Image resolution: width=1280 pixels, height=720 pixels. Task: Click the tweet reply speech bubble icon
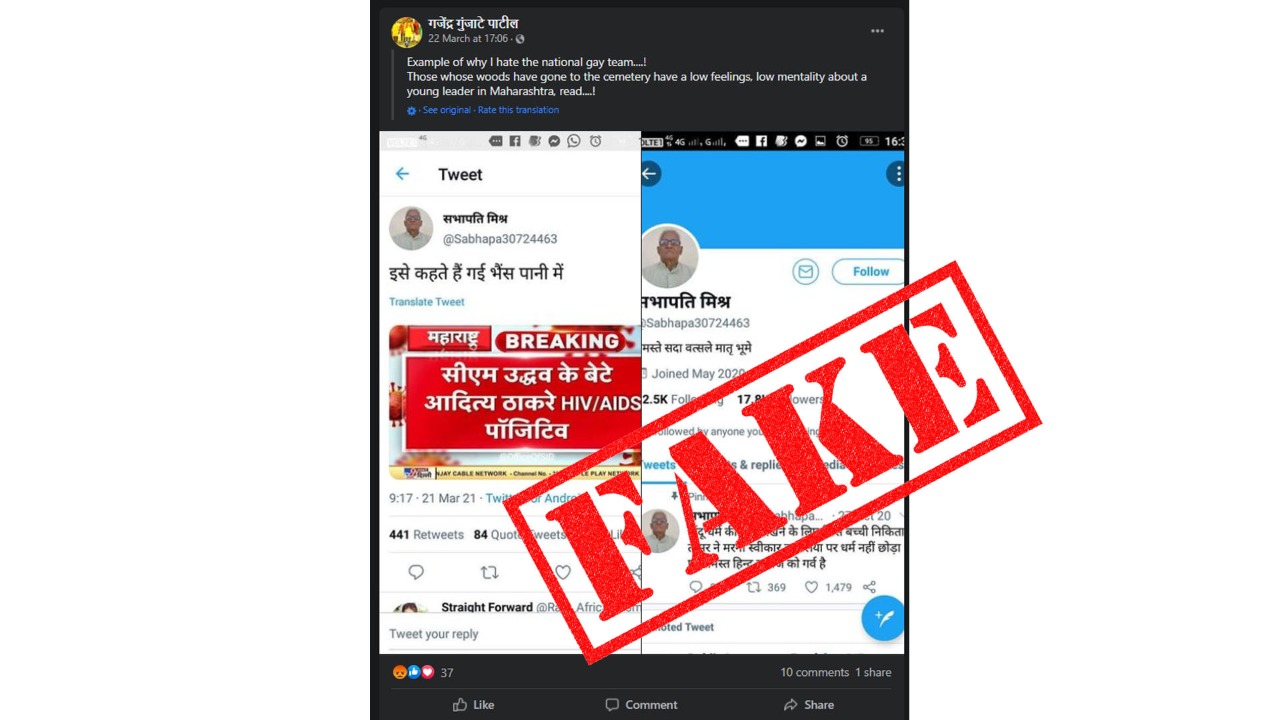pos(416,572)
